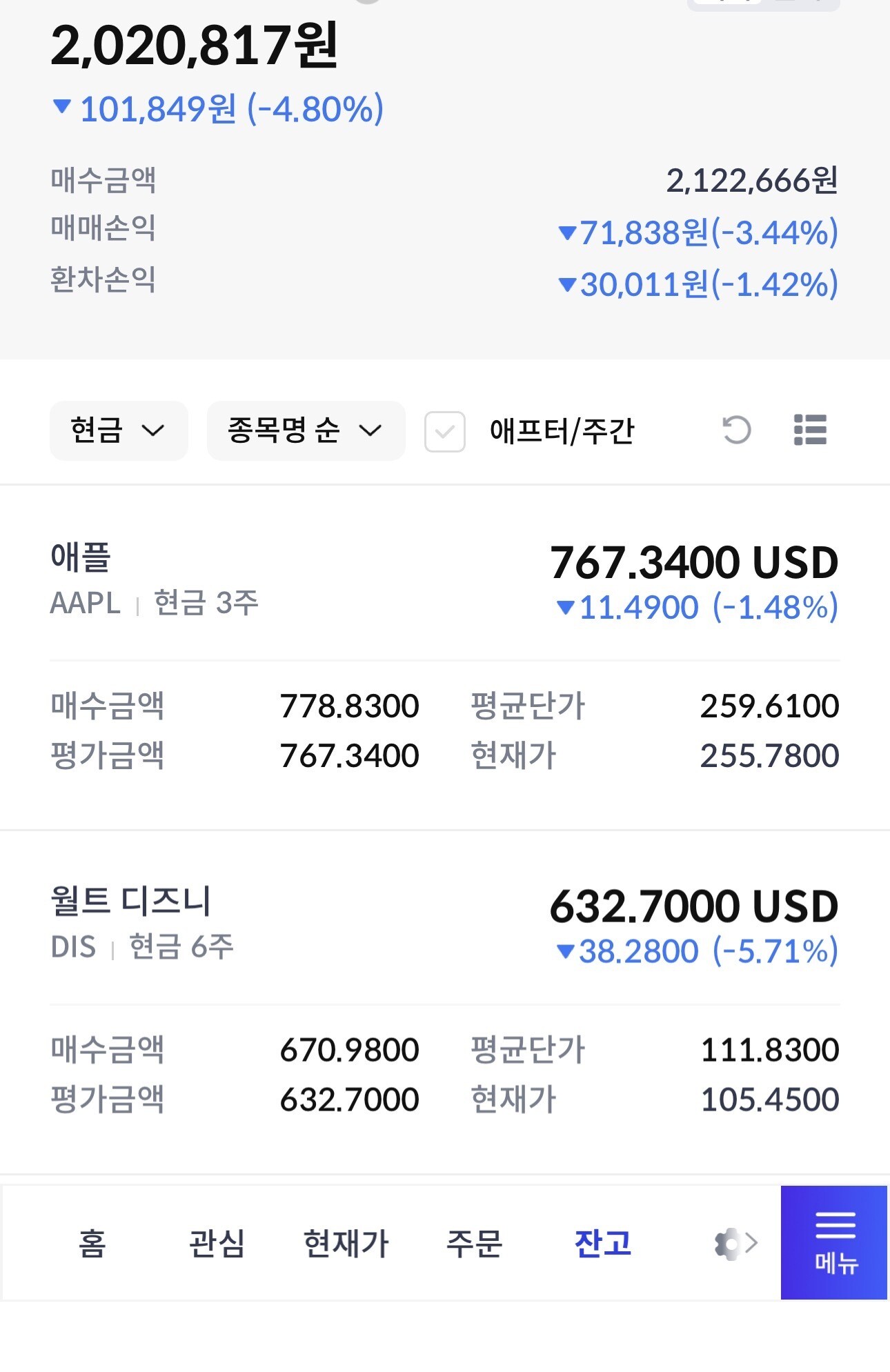Tap the 632.7000 USD Disney valuation
Screen dimensions: 890x1372
693,906
